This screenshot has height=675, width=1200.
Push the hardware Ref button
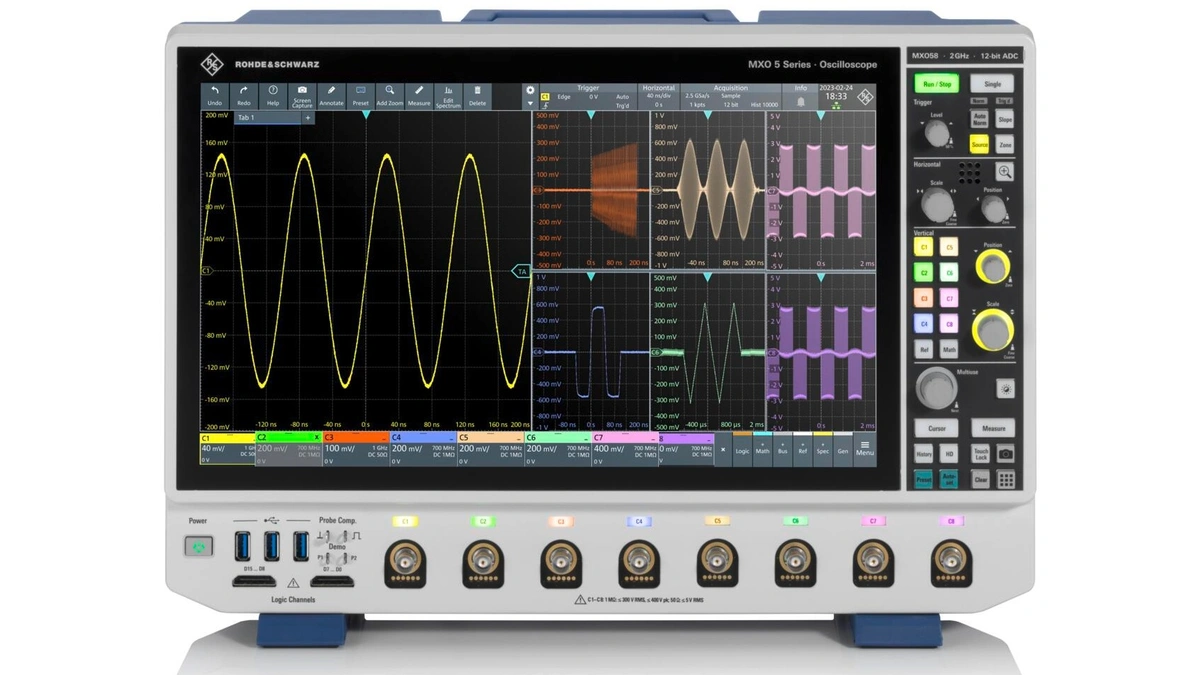pyautogui.click(x=924, y=350)
